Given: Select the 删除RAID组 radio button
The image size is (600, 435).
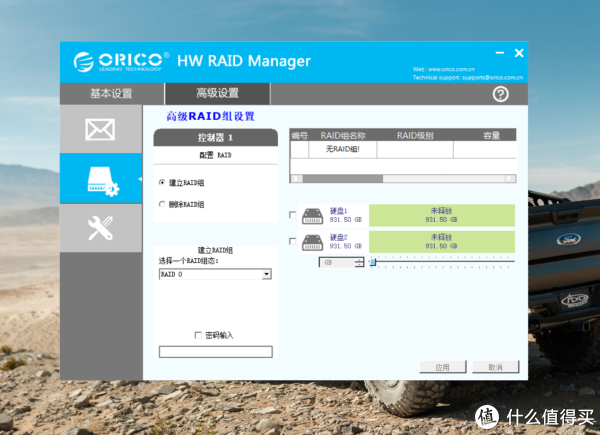Looking at the screenshot, I should pyautogui.click(x=163, y=204).
